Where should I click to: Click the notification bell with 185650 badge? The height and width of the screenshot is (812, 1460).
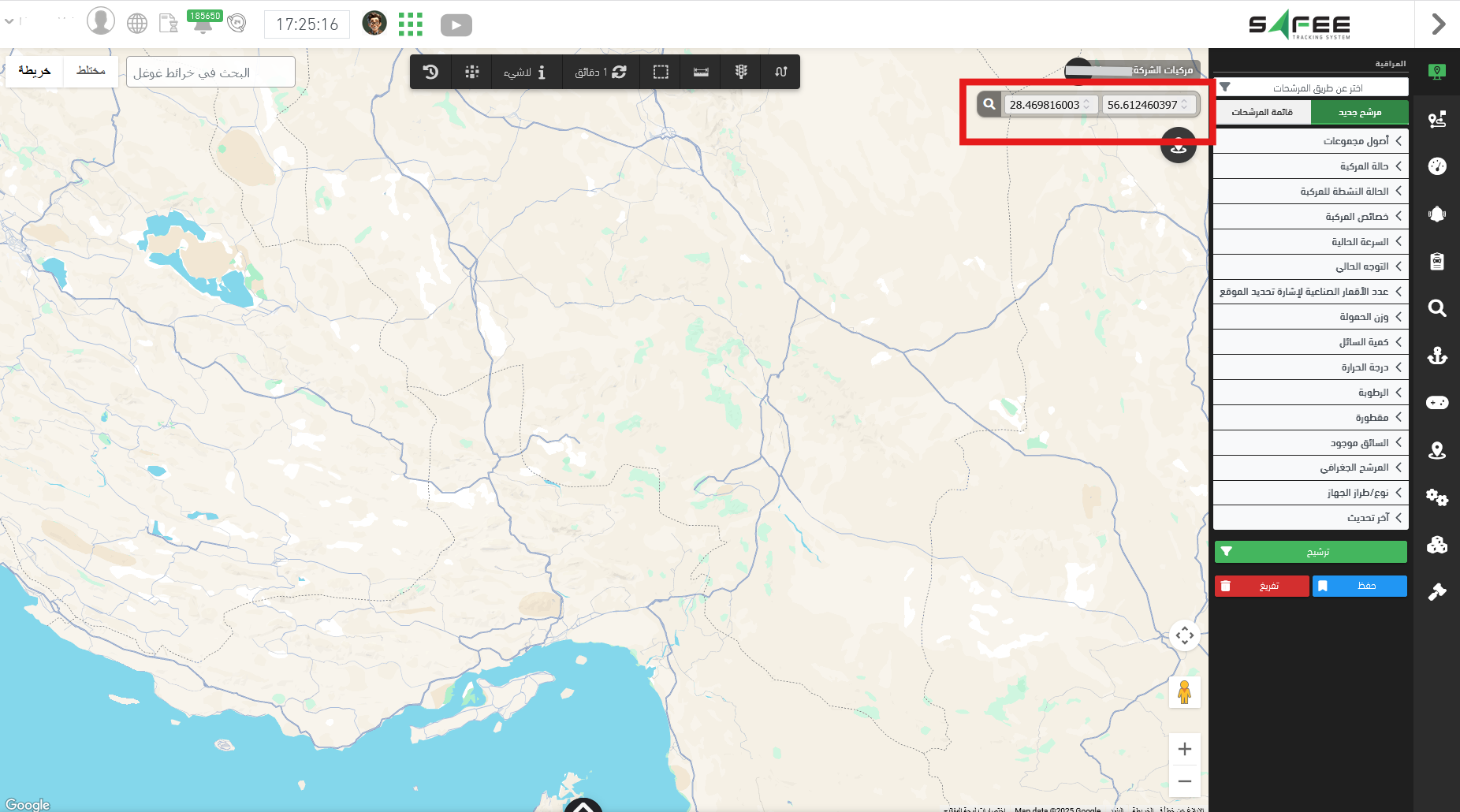[x=203, y=24]
